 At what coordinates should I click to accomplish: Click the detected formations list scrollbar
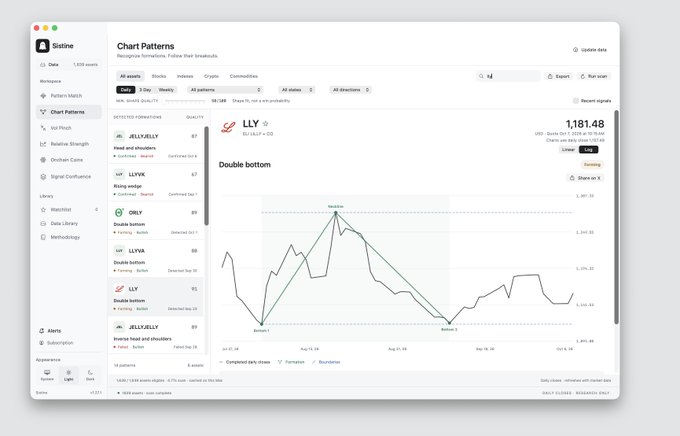(206, 176)
